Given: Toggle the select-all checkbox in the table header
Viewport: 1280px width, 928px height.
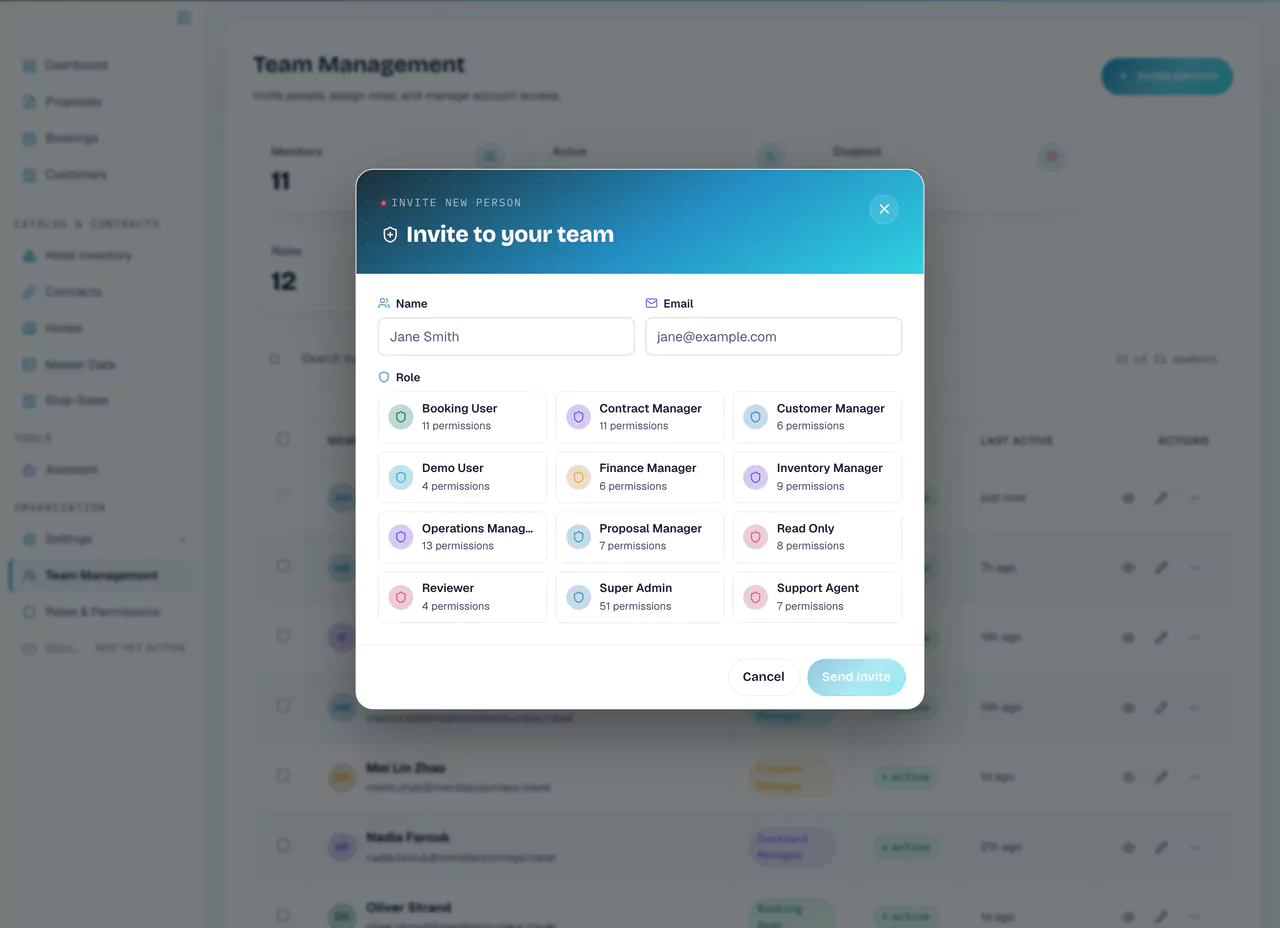Looking at the screenshot, I should pyautogui.click(x=283, y=439).
